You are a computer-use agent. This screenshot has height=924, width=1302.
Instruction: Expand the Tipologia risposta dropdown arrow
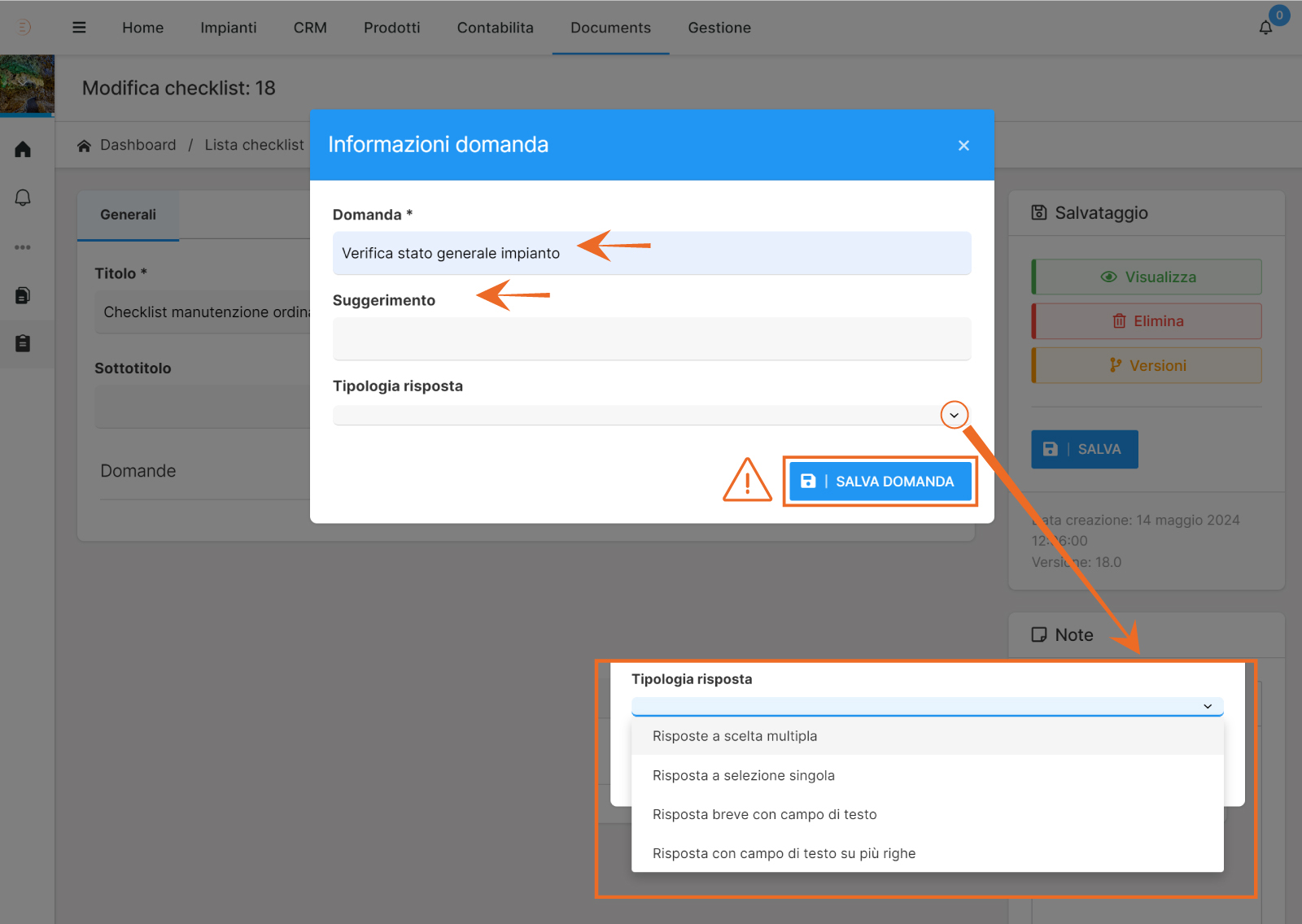point(954,415)
